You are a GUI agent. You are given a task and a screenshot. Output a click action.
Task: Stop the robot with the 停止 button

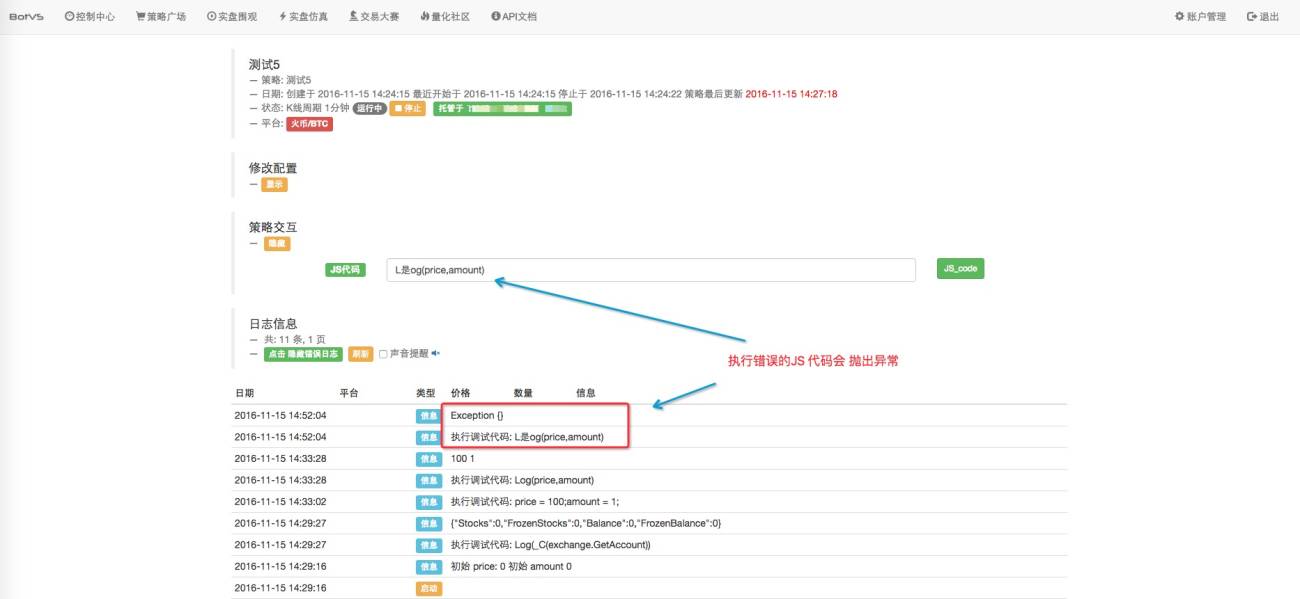408,108
